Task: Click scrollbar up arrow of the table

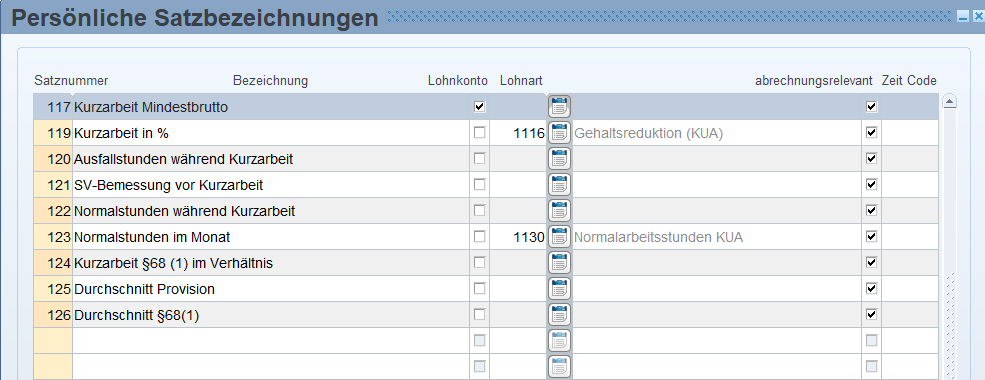Action: click(950, 101)
